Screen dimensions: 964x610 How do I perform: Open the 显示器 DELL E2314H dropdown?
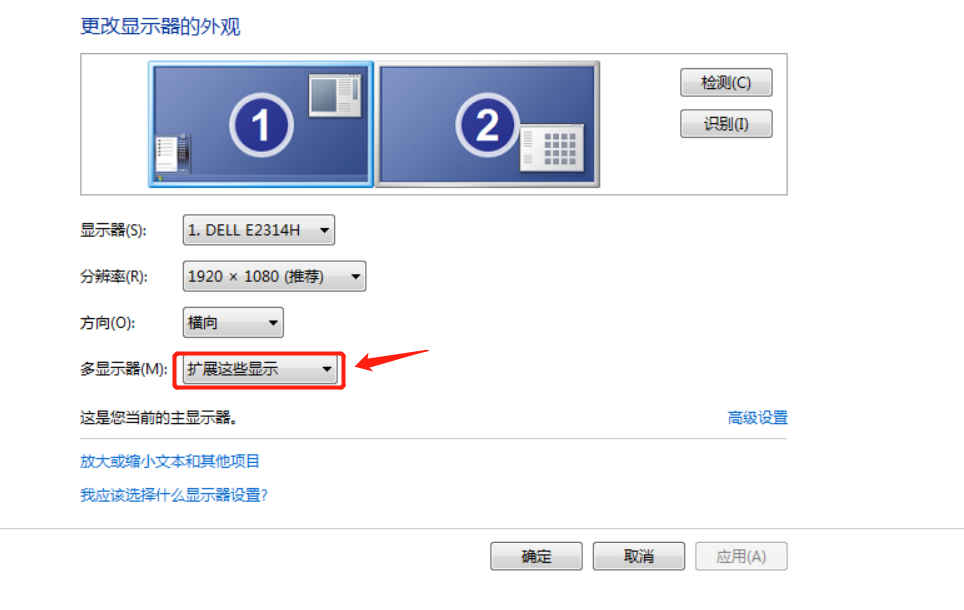[259, 230]
